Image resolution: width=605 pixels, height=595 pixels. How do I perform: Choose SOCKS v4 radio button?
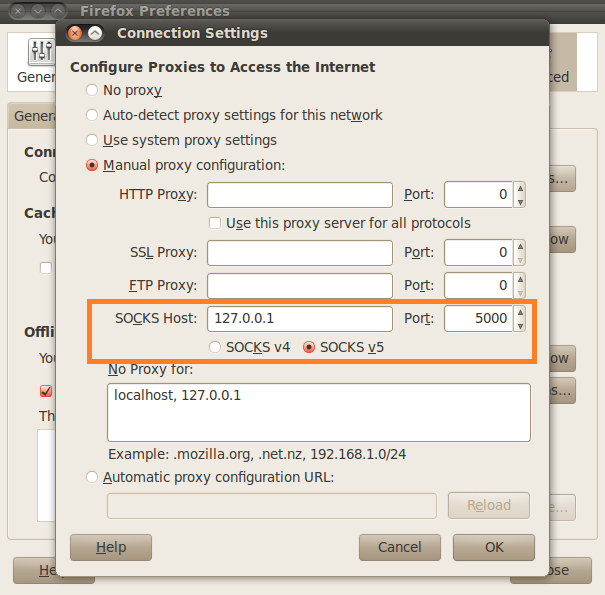click(x=215, y=347)
